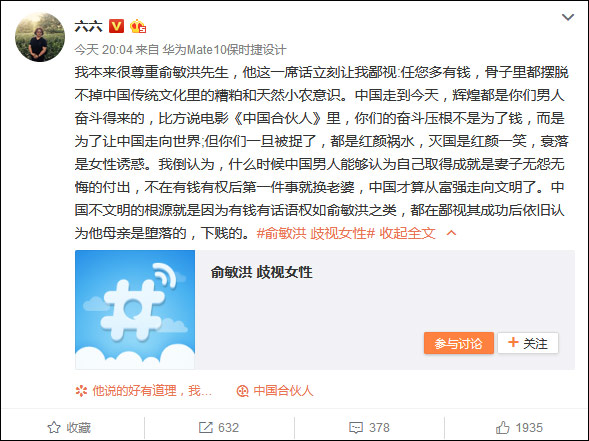Screen dimensions: 589x441
Task: Open the post options chevron menu
Action: coord(567,17)
